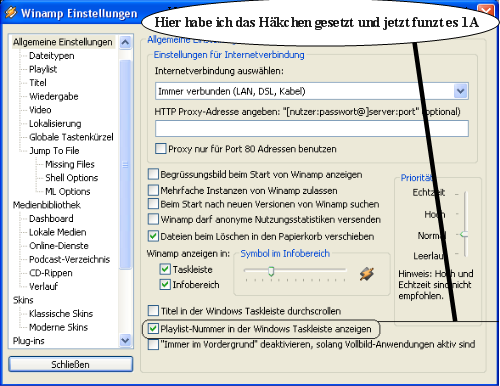The image size is (500, 386).
Task: Click the Echtzeit priority label
Action: 429,192
